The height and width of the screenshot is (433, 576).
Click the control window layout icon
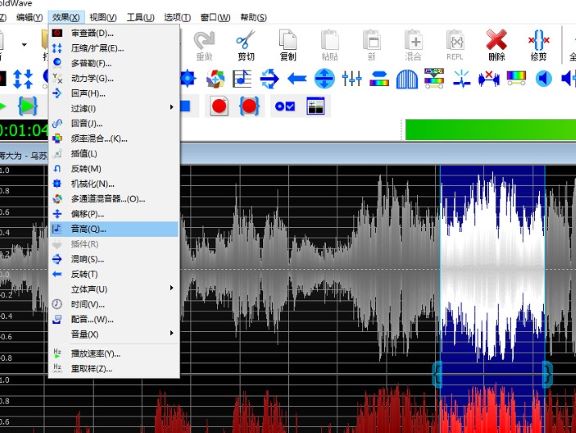tap(316, 106)
